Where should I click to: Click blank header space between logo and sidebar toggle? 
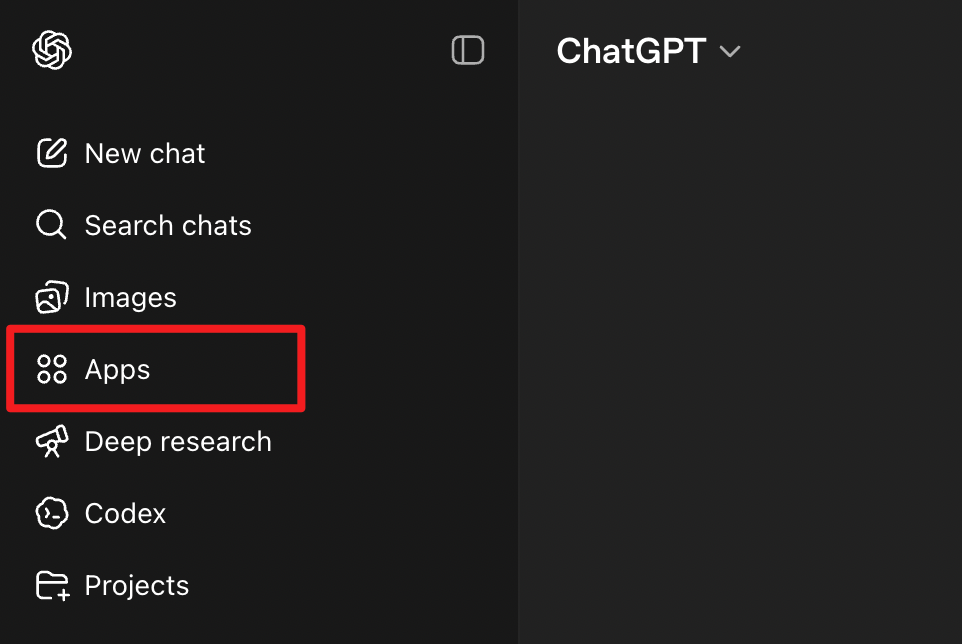click(260, 50)
